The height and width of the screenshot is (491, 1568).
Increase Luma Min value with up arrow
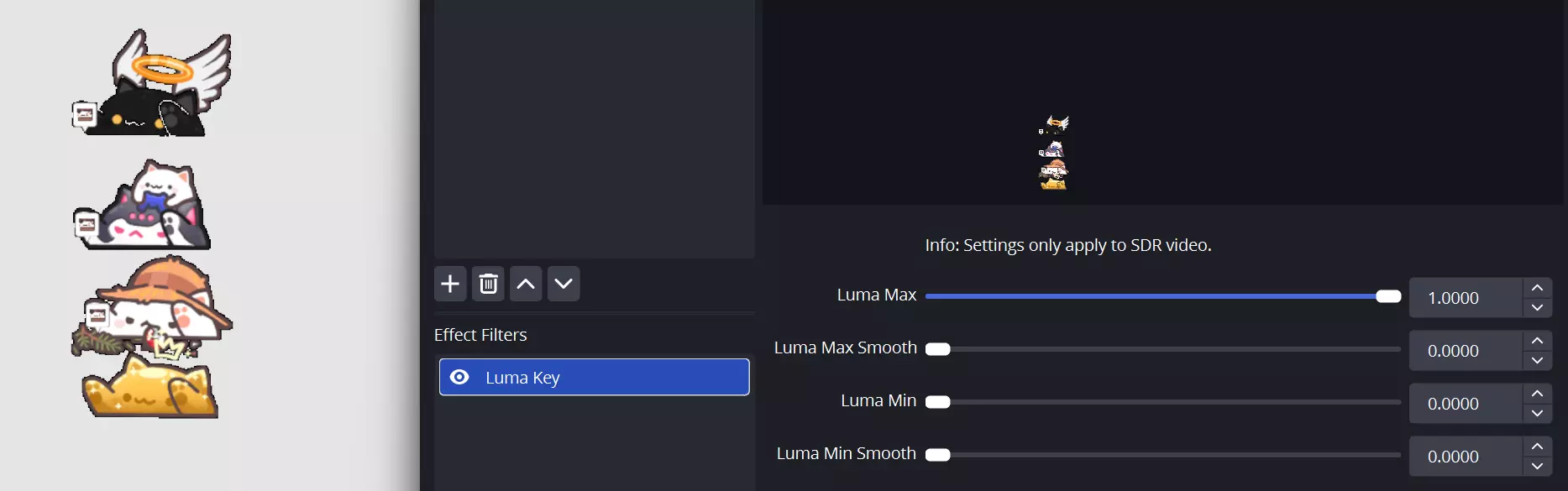pyautogui.click(x=1537, y=394)
